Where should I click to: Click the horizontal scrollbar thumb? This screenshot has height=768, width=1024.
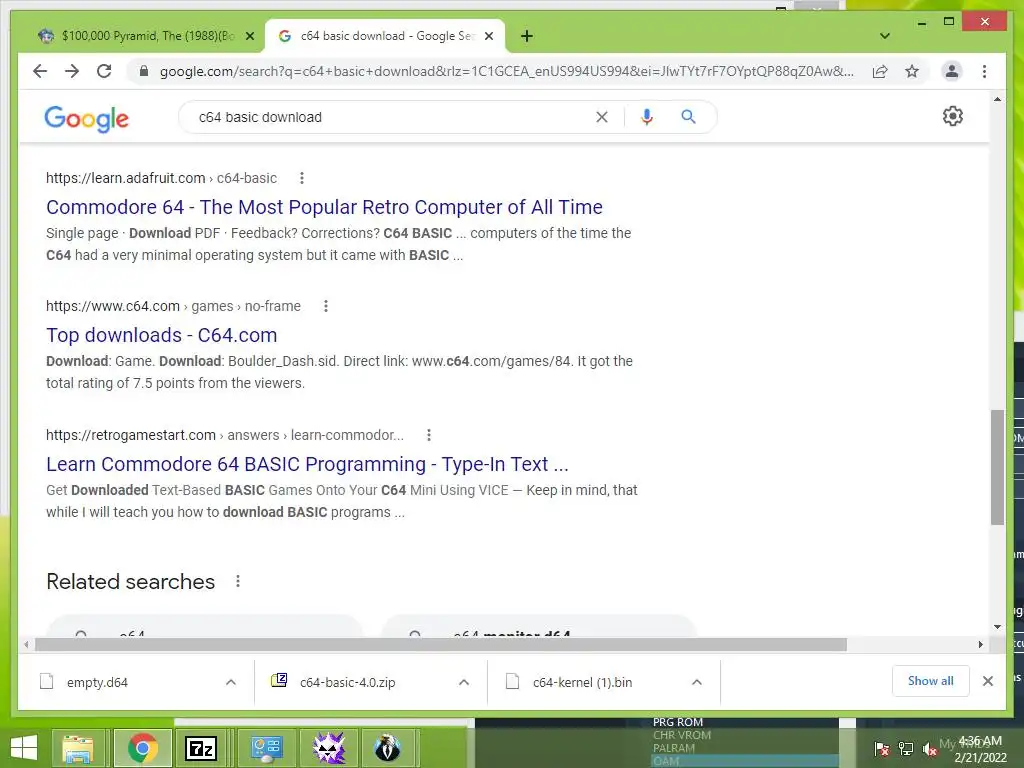[441, 645]
